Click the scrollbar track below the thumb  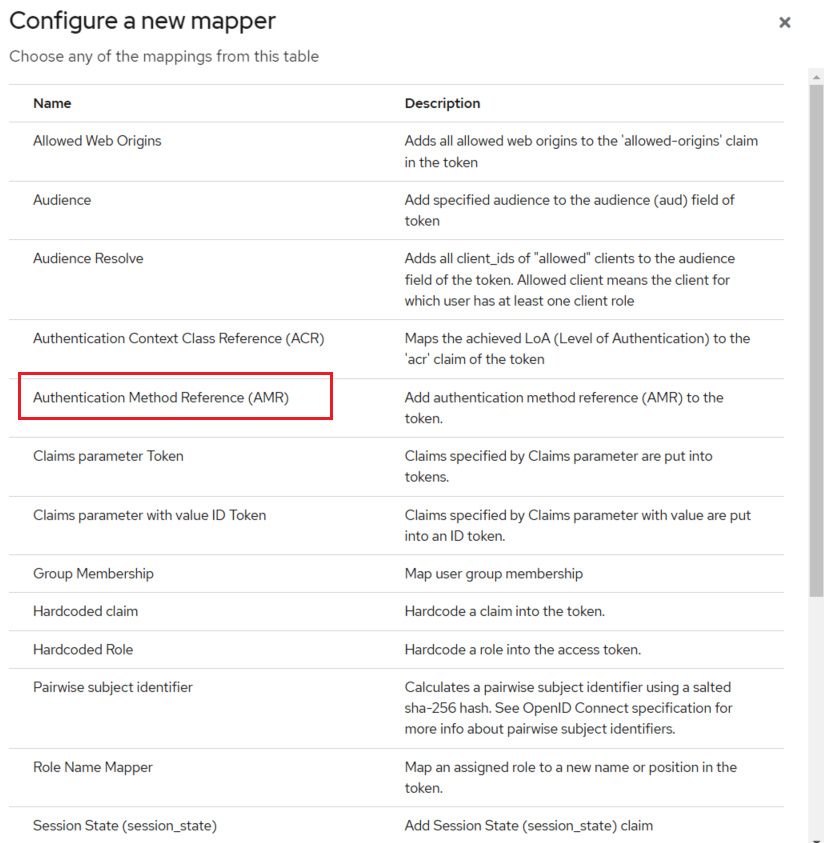(x=816, y=720)
